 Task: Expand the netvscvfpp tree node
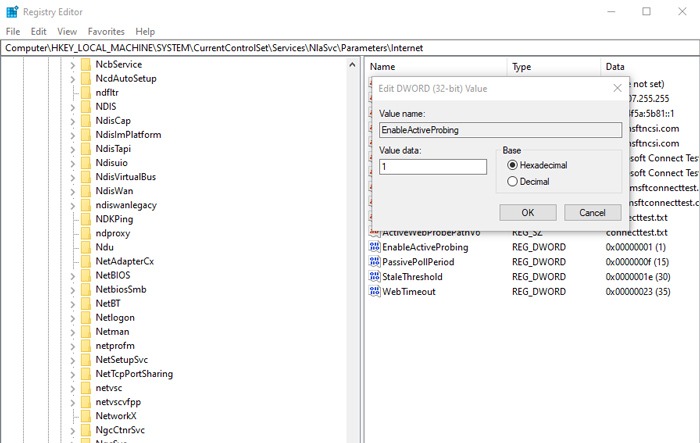point(72,402)
